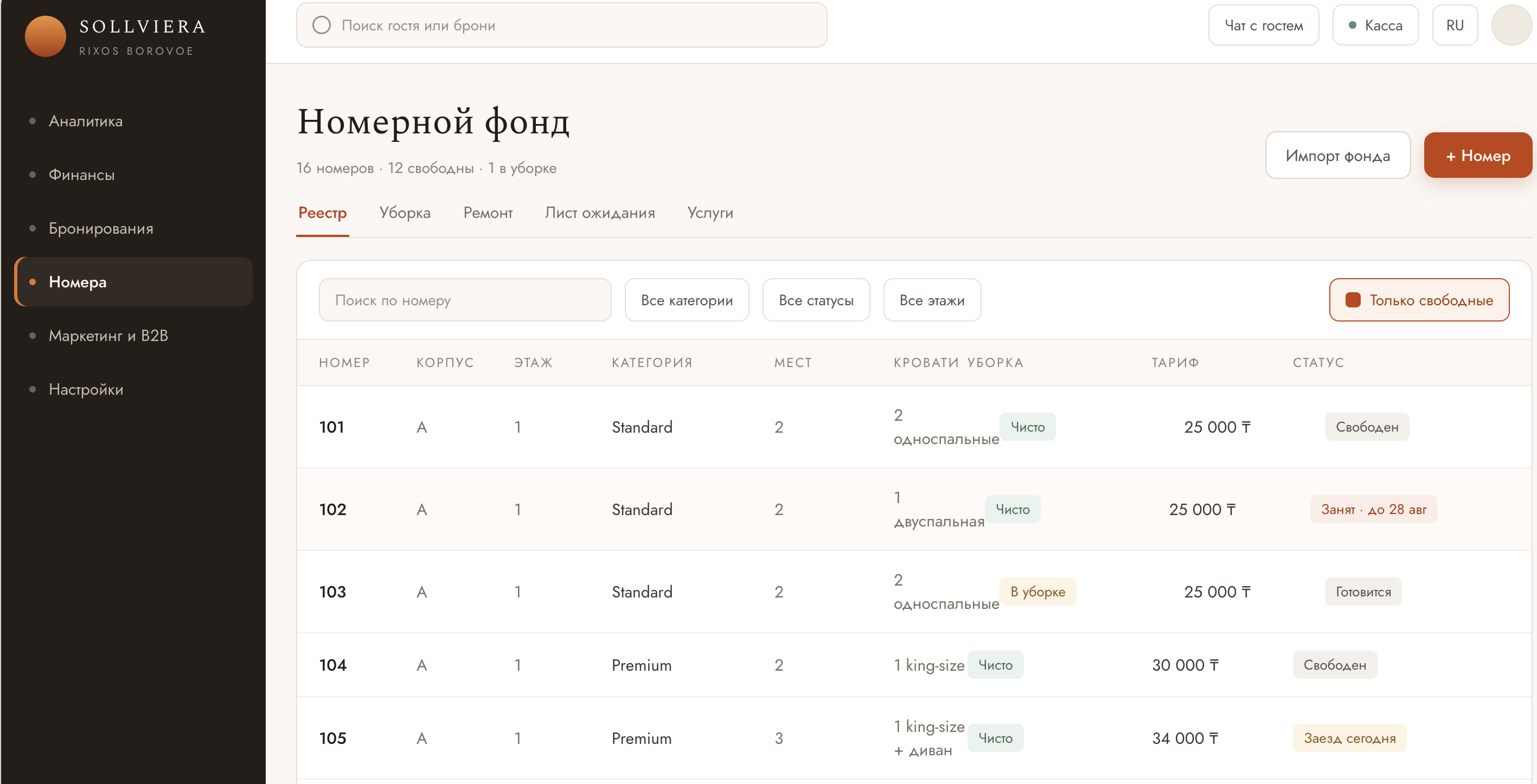The width and height of the screenshot is (1537, 784).
Task: Open the Касса button
Action: coord(1375,25)
